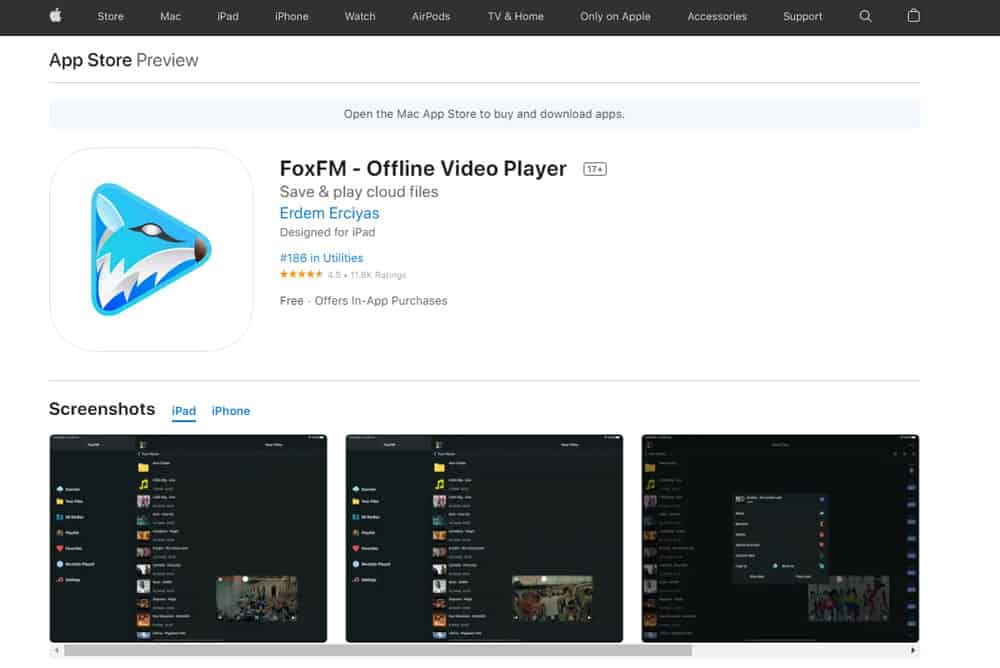Click the FoxFM fox app icon
The height and width of the screenshot is (668, 1000).
point(151,250)
